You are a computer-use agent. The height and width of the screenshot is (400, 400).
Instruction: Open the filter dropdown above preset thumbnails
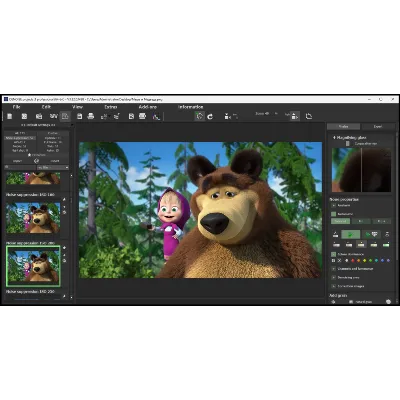coord(53,167)
